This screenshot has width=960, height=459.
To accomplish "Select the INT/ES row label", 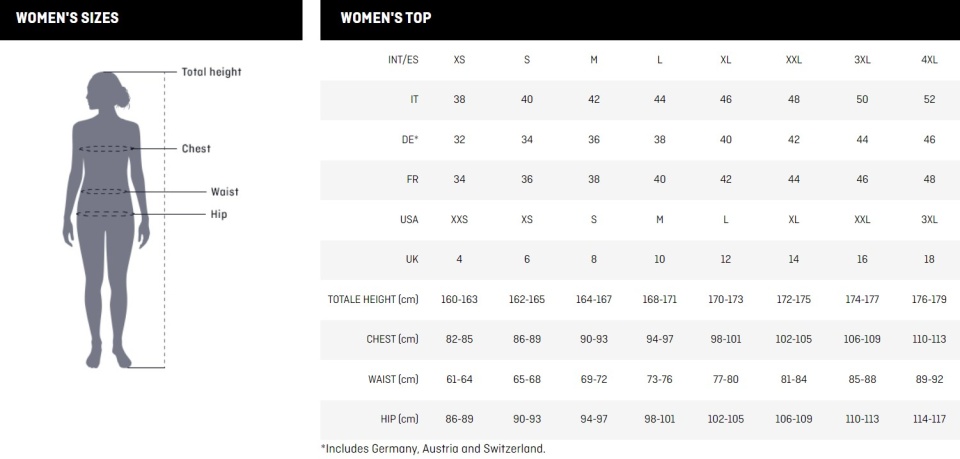I will 403,60.
